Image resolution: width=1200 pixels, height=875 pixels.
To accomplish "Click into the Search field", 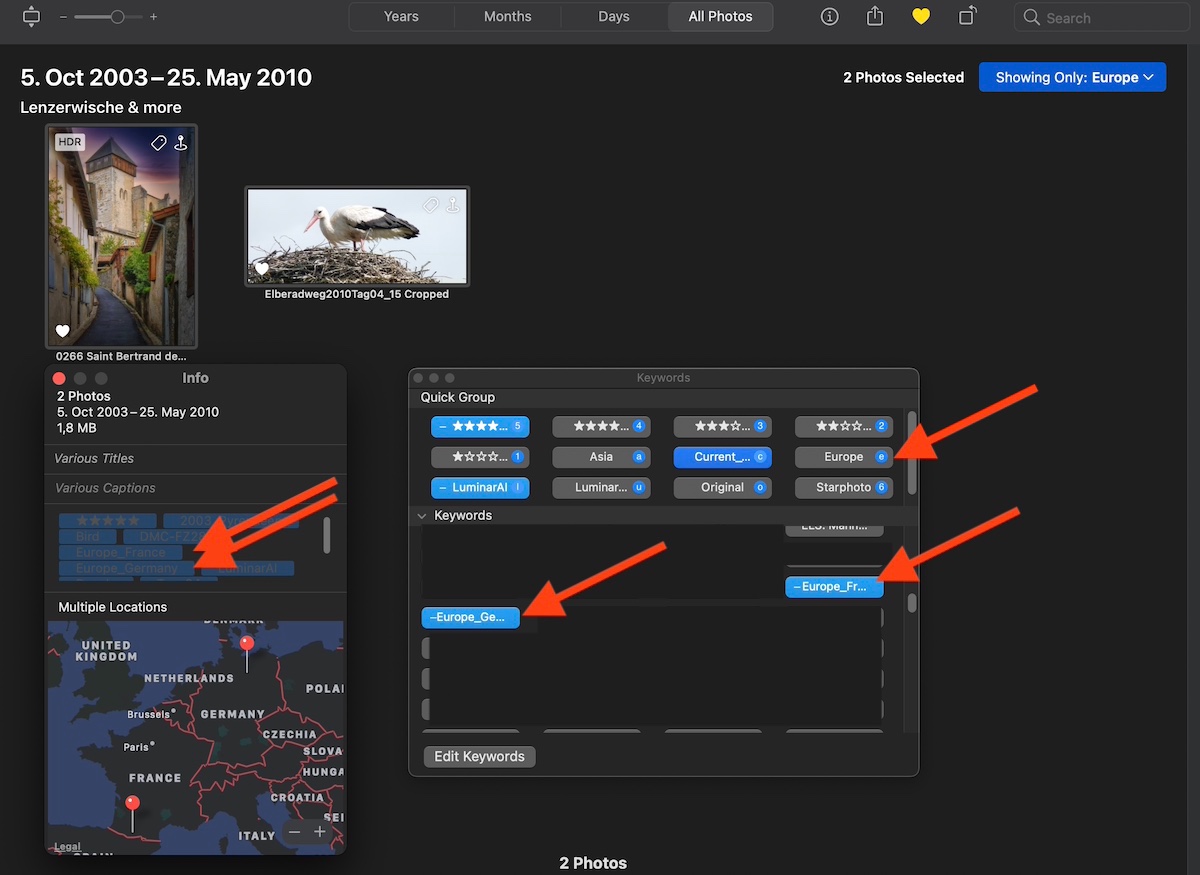I will (x=1101, y=18).
